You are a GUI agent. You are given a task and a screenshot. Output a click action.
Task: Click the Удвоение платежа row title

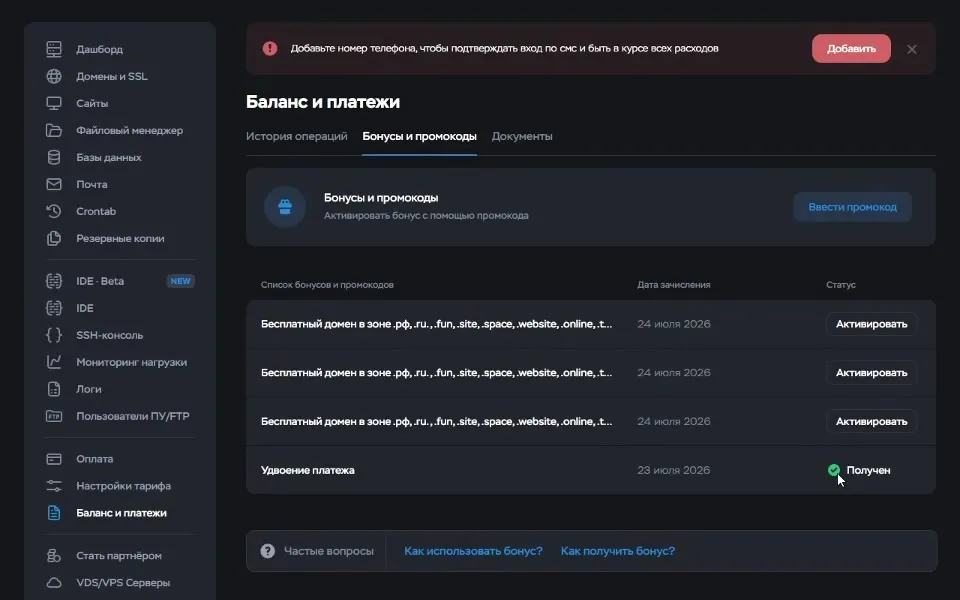(x=307, y=470)
